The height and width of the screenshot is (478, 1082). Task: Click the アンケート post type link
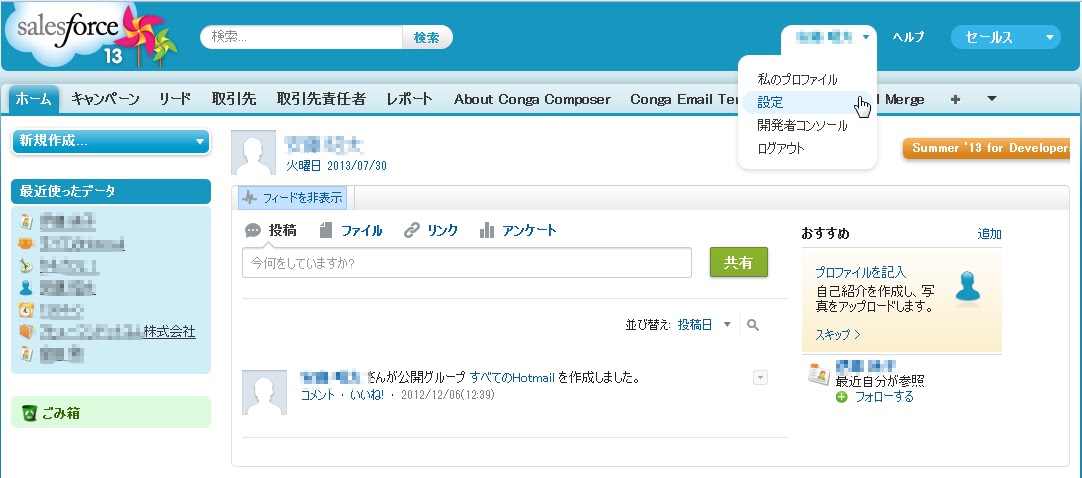pyautogui.click(x=529, y=230)
